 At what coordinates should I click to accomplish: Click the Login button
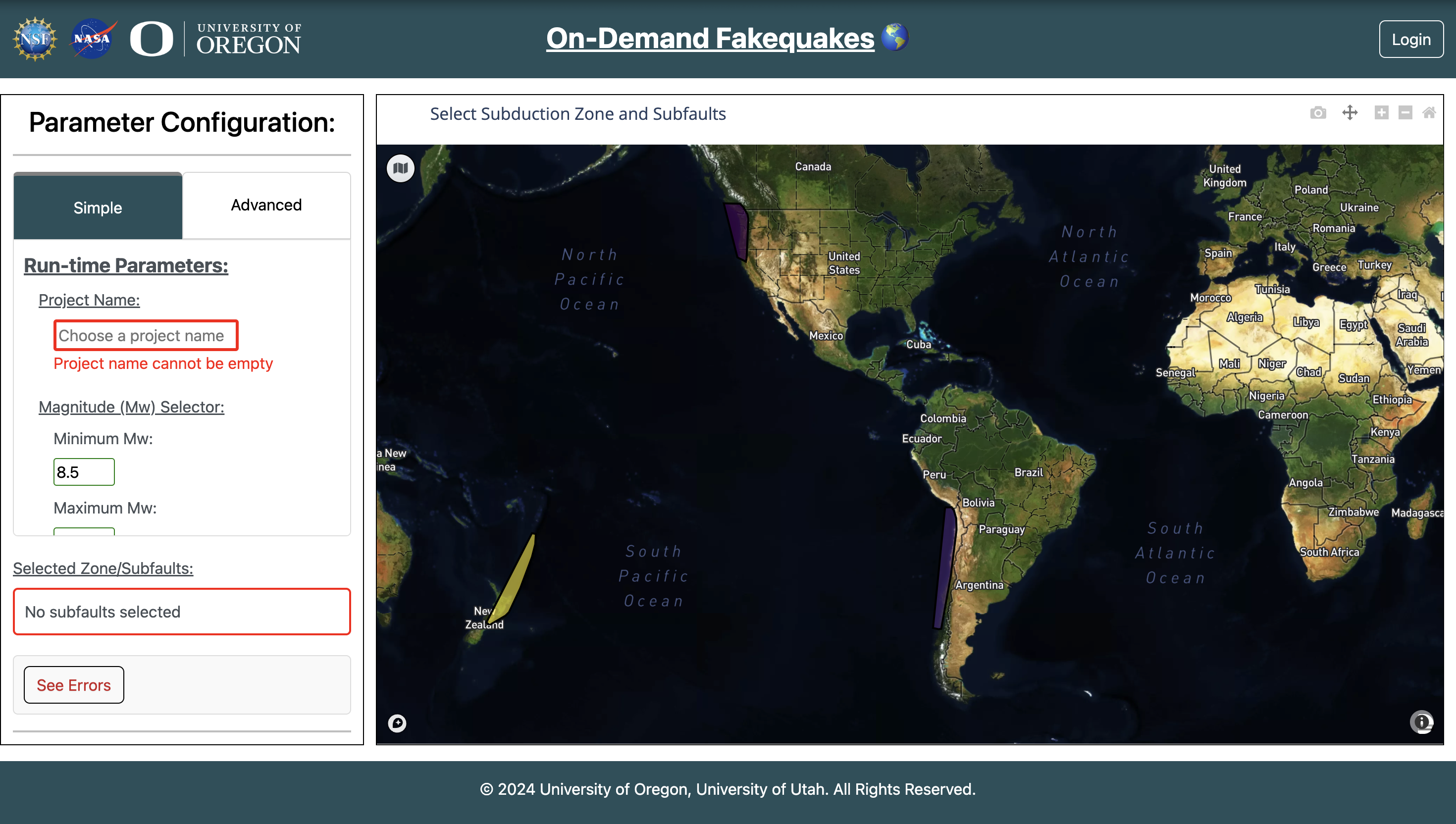tap(1411, 39)
